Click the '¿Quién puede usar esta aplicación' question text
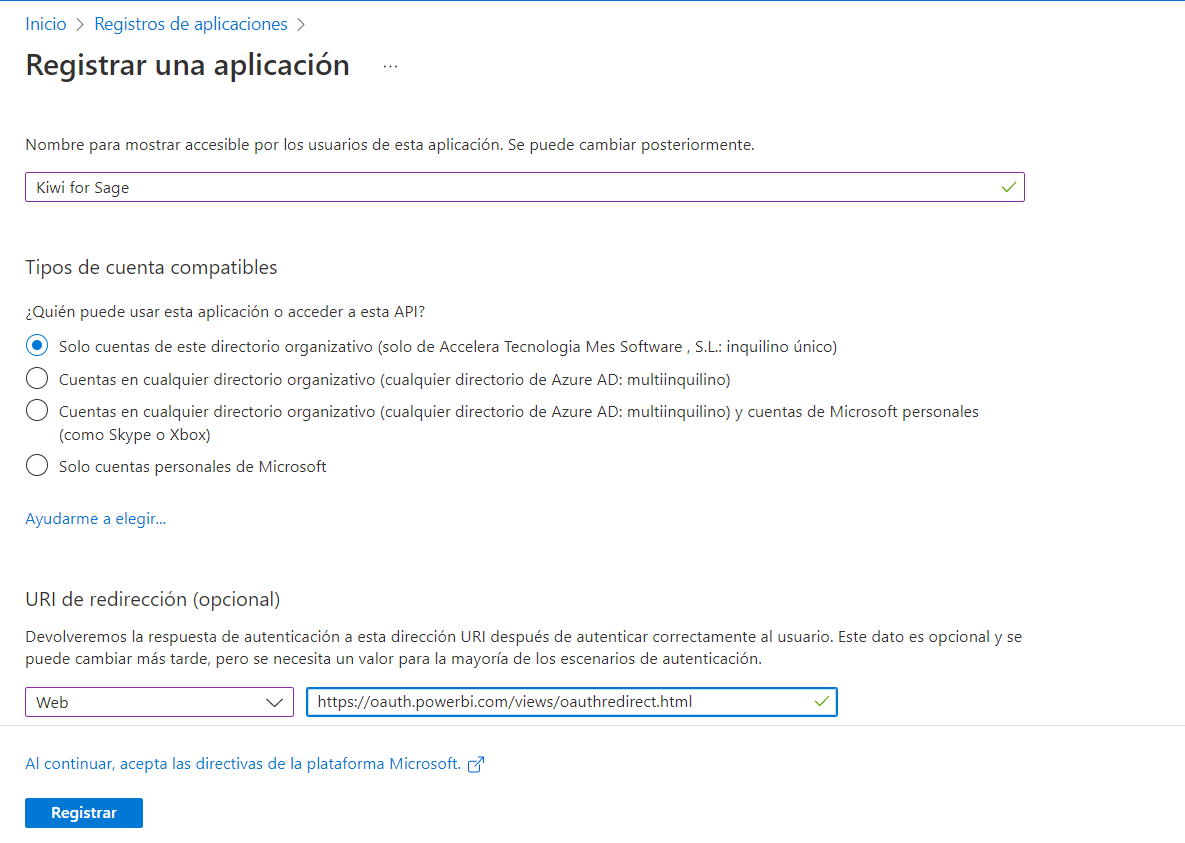Screen dimensions: 1185x843 click(225, 311)
